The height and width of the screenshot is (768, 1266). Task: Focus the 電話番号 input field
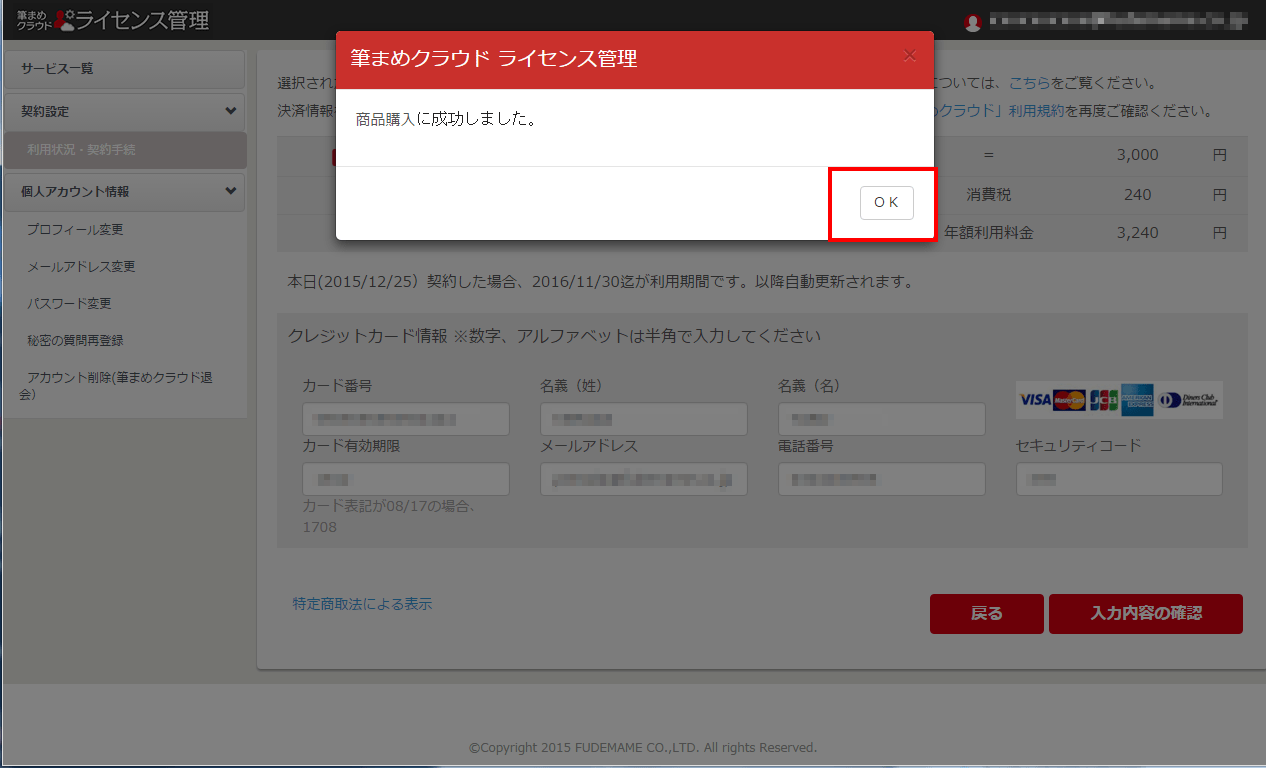point(882,479)
